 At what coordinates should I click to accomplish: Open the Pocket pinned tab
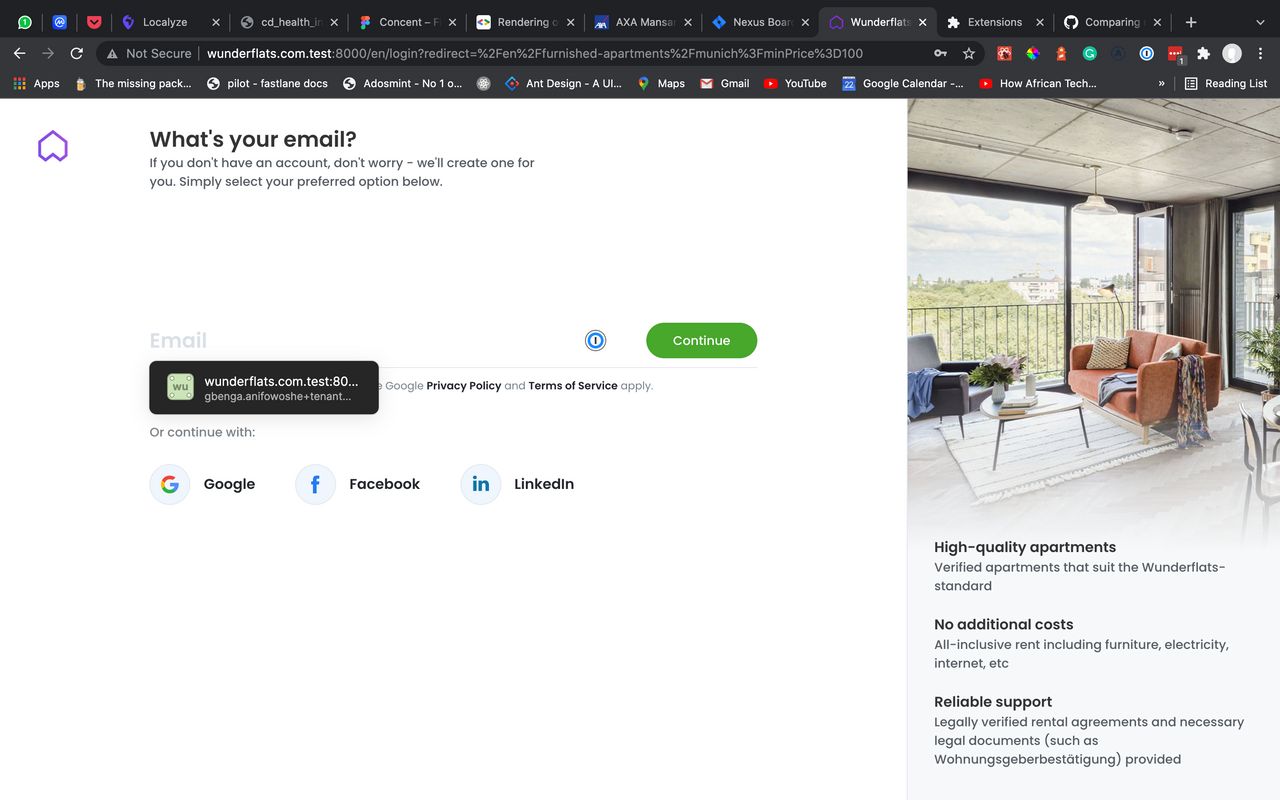pyautogui.click(x=94, y=22)
